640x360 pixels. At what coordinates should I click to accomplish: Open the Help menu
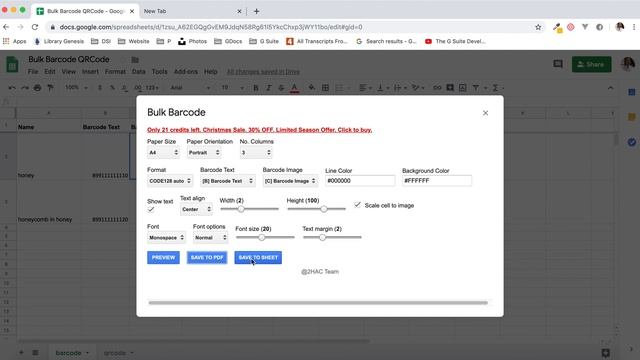pyautogui.click(x=211, y=71)
